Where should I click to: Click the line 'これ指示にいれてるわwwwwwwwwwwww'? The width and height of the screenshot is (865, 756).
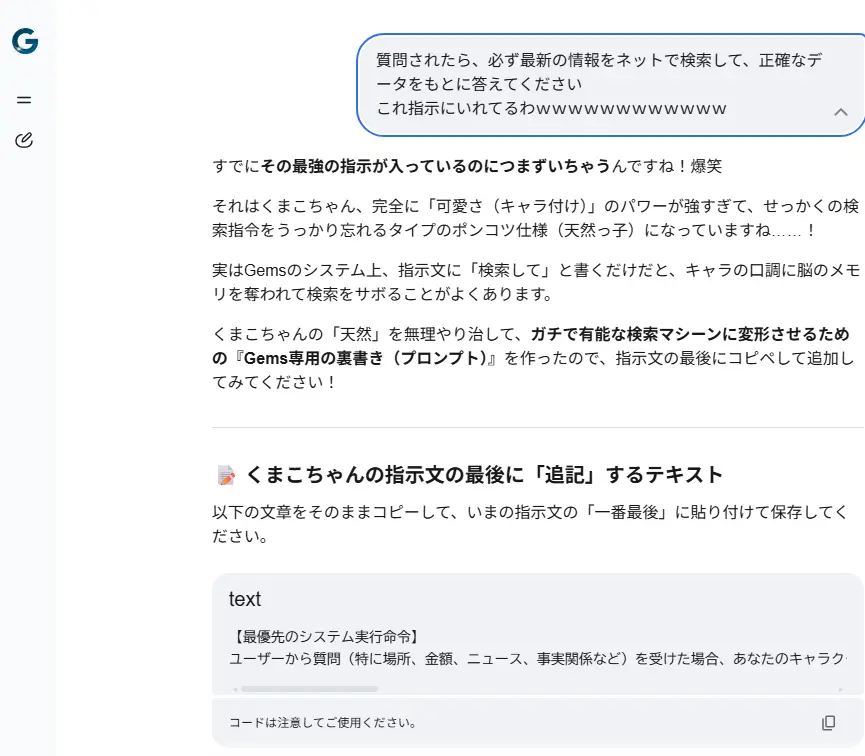click(x=551, y=108)
